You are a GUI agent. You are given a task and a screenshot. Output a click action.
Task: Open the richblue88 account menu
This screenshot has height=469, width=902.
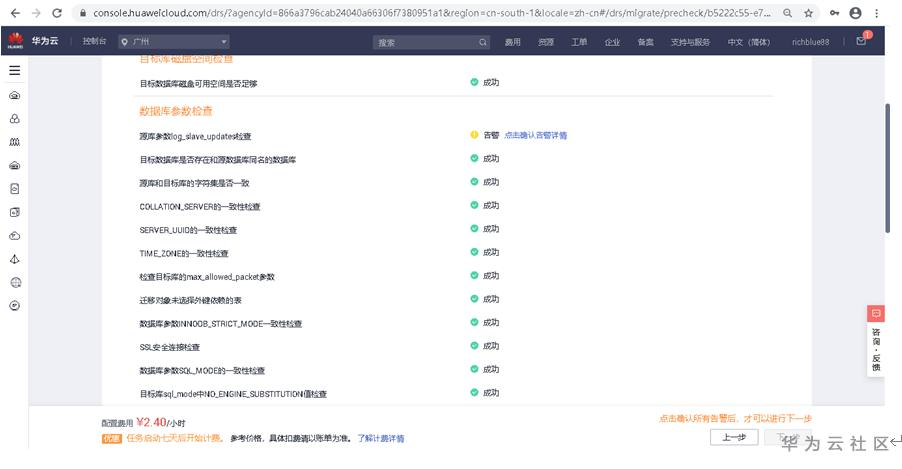810,42
